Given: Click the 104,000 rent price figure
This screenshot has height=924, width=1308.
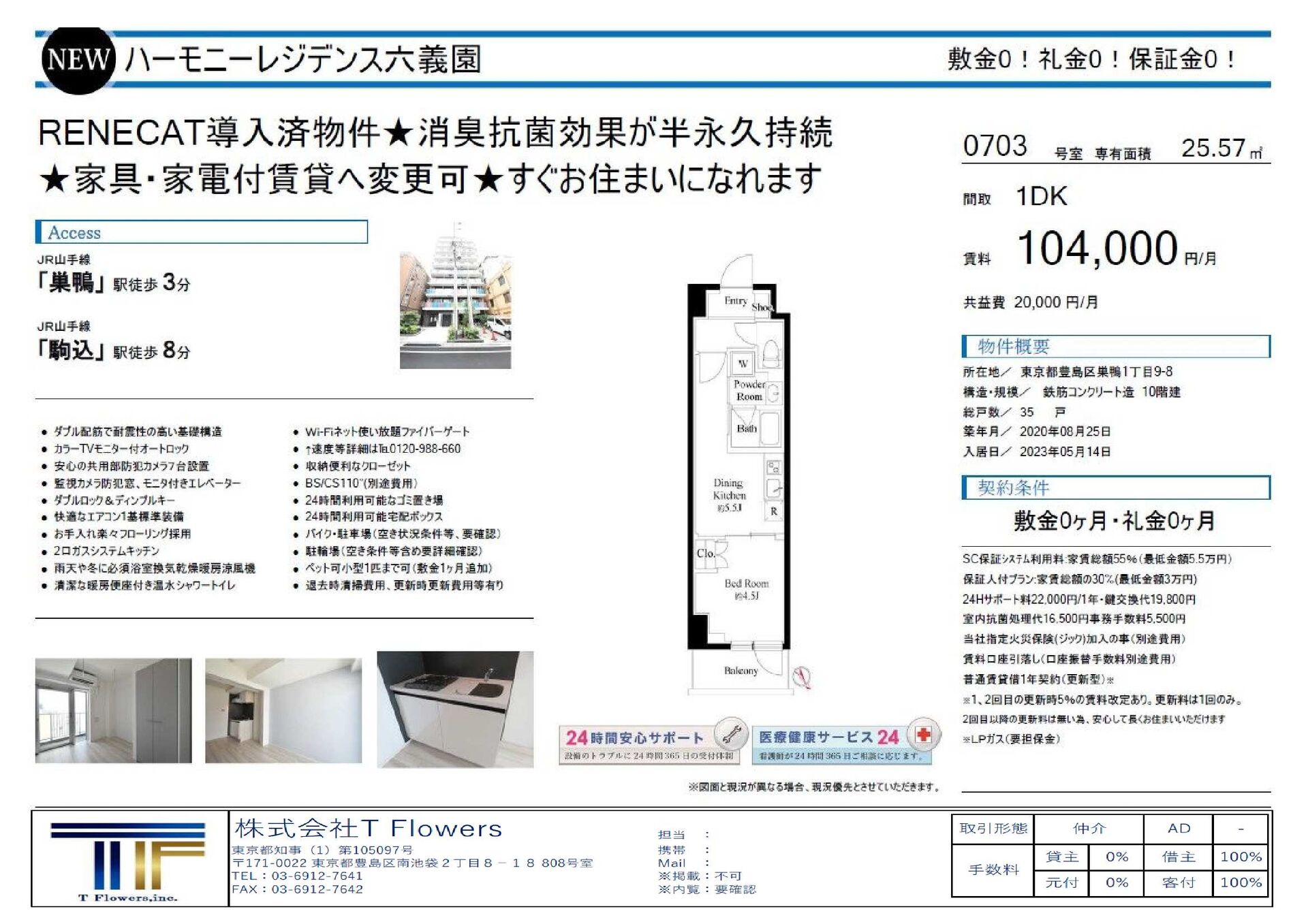Looking at the screenshot, I should [1097, 248].
